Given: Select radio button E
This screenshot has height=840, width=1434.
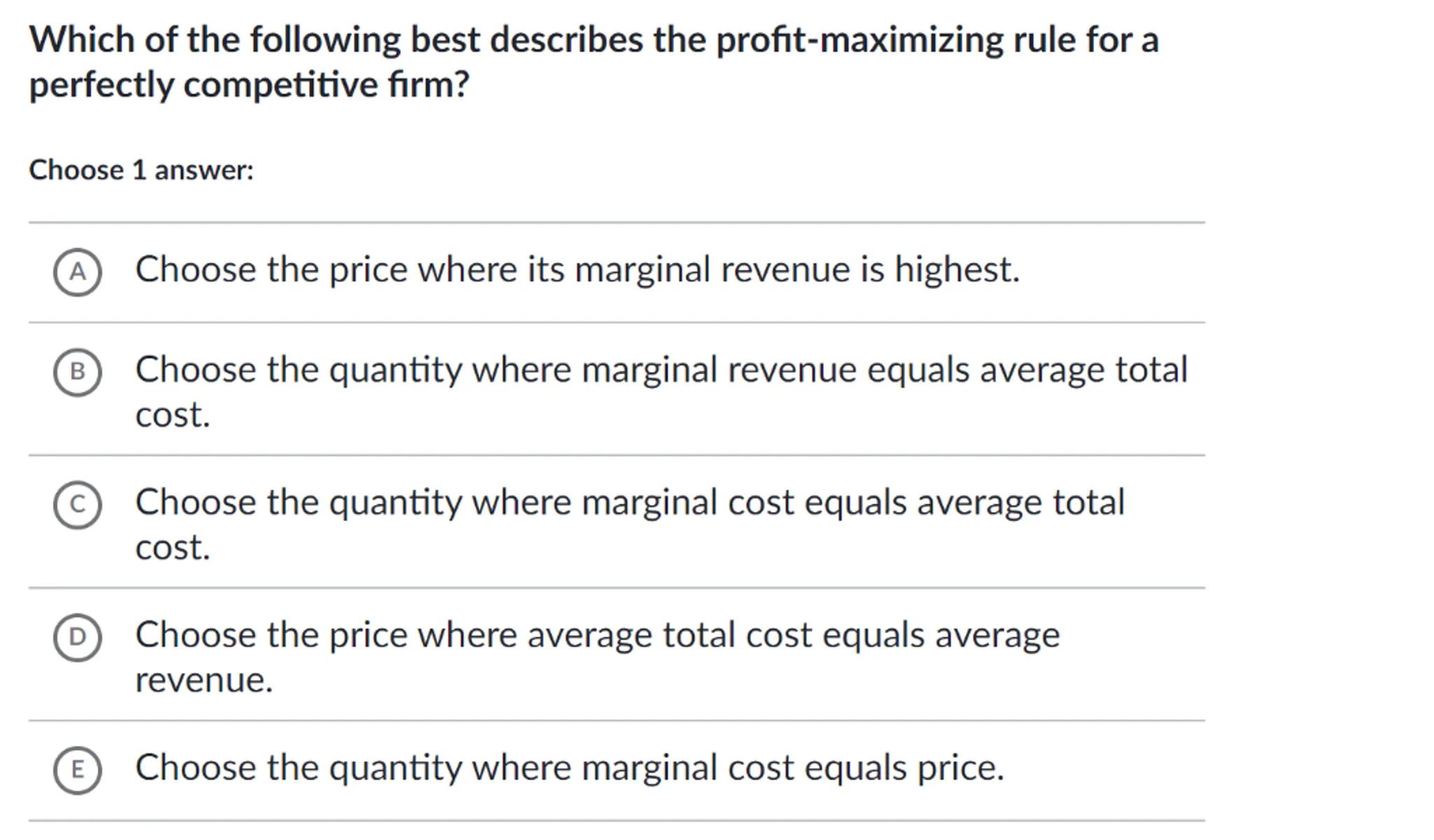Looking at the screenshot, I should (77, 769).
